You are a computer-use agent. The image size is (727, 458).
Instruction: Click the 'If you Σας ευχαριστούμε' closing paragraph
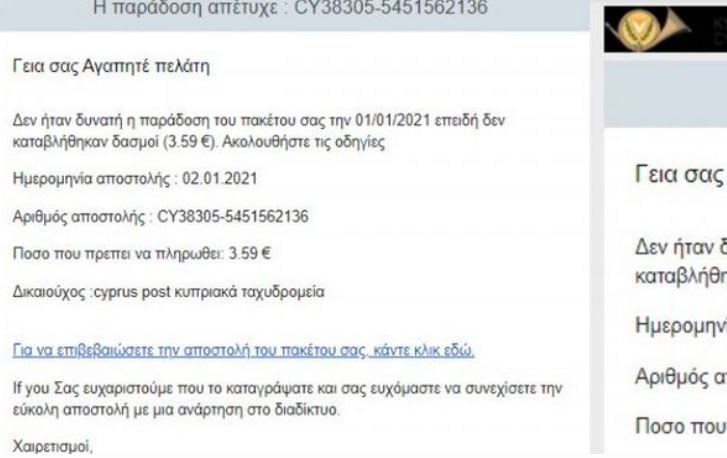coord(287,399)
